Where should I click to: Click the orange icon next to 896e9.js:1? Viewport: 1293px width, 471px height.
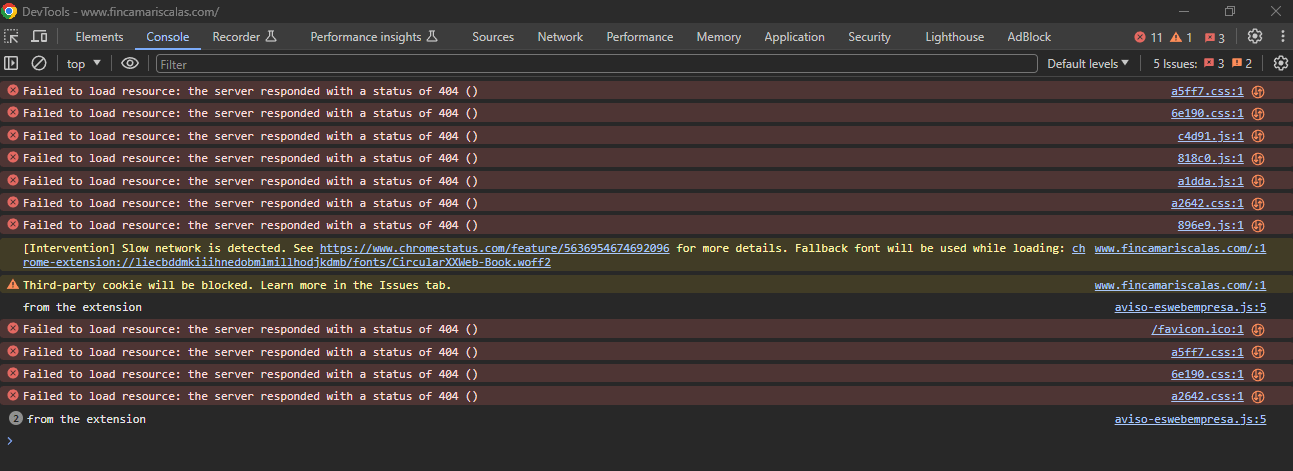pos(1259,225)
